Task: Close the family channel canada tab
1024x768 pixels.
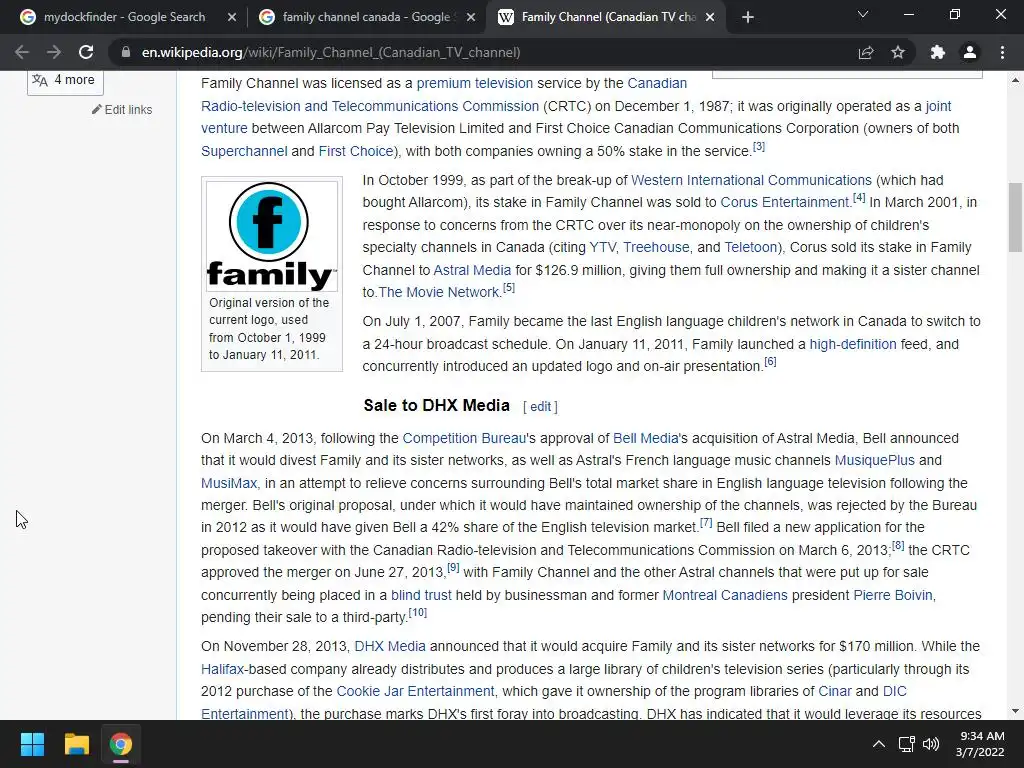Action: coord(471,17)
